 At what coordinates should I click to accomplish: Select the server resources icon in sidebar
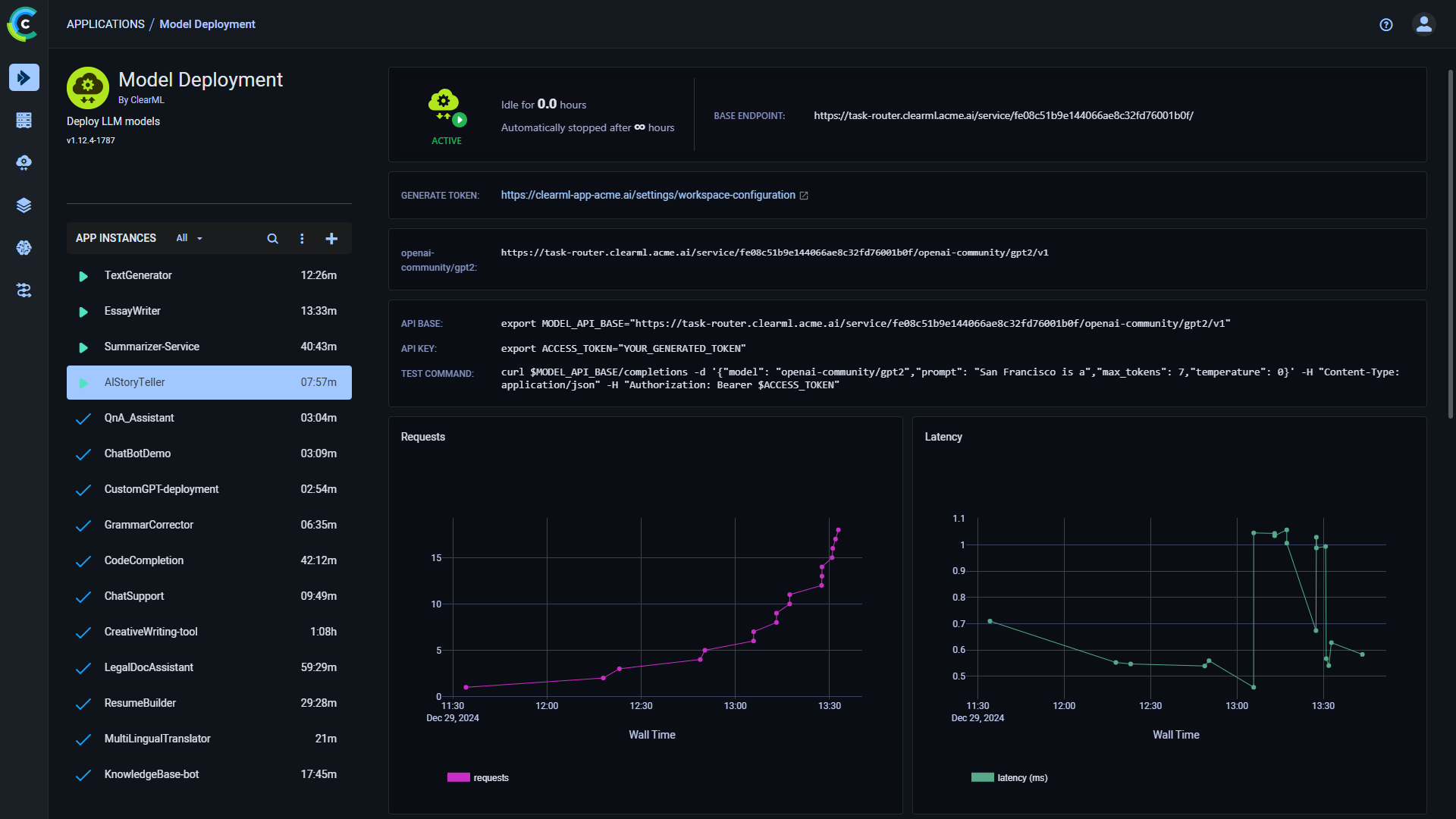24,120
